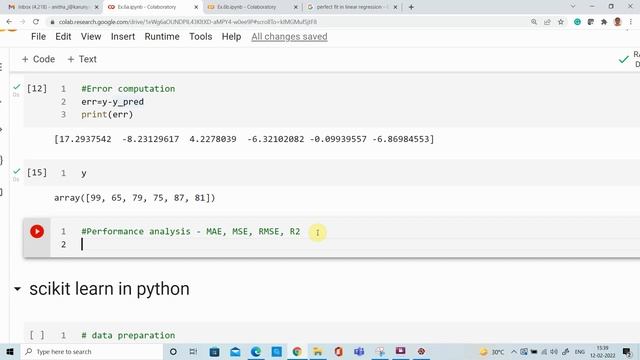The width and height of the screenshot is (640, 360).
Task: Click the connected RAM/Disk checkmark indicator
Action: (623, 60)
